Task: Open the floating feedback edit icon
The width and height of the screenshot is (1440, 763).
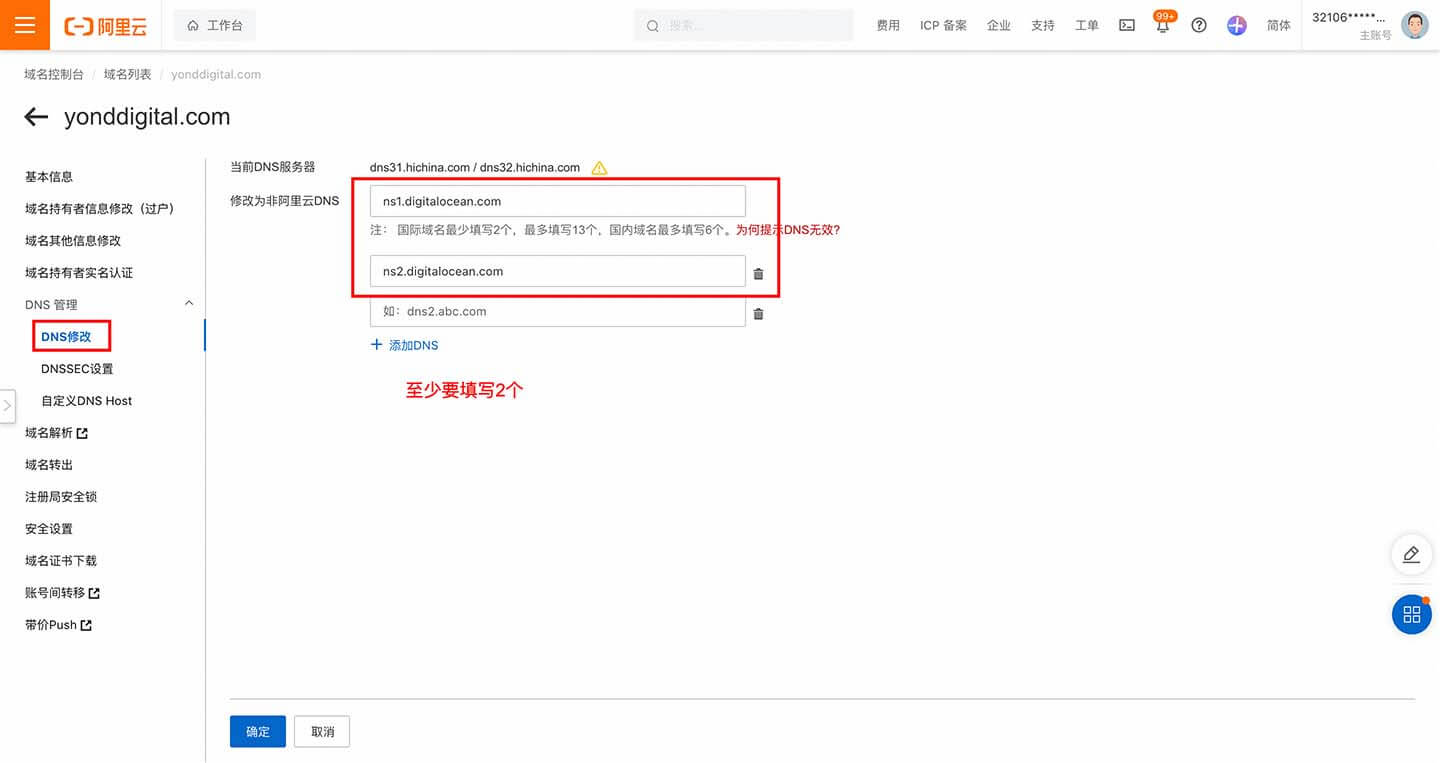Action: point(1411,554)
